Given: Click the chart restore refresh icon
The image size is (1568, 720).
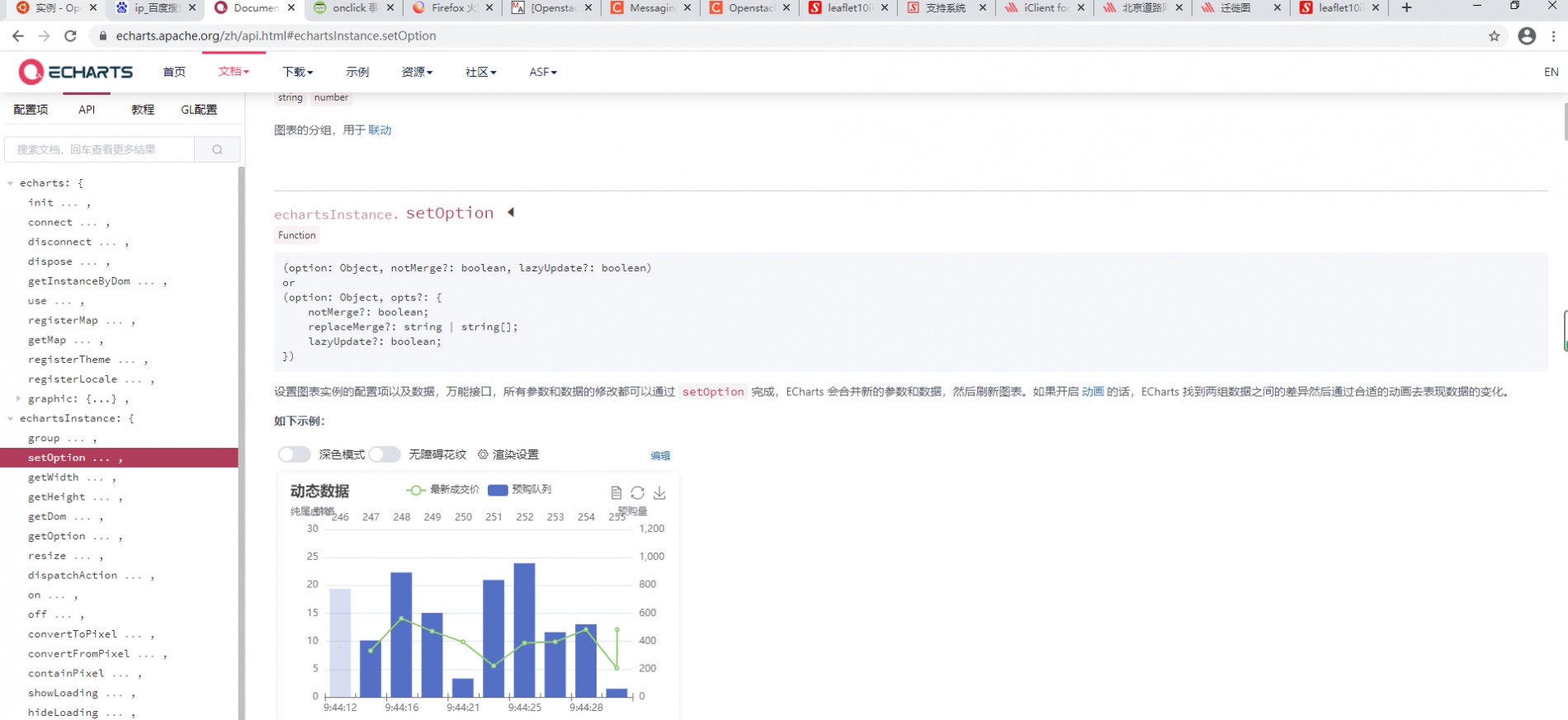Looking at the screenshot, I should [637, 492].
